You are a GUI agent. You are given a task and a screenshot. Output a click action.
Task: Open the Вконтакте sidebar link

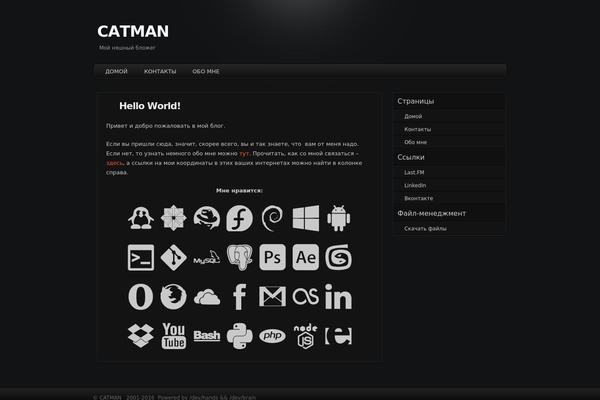coord(419,198)
